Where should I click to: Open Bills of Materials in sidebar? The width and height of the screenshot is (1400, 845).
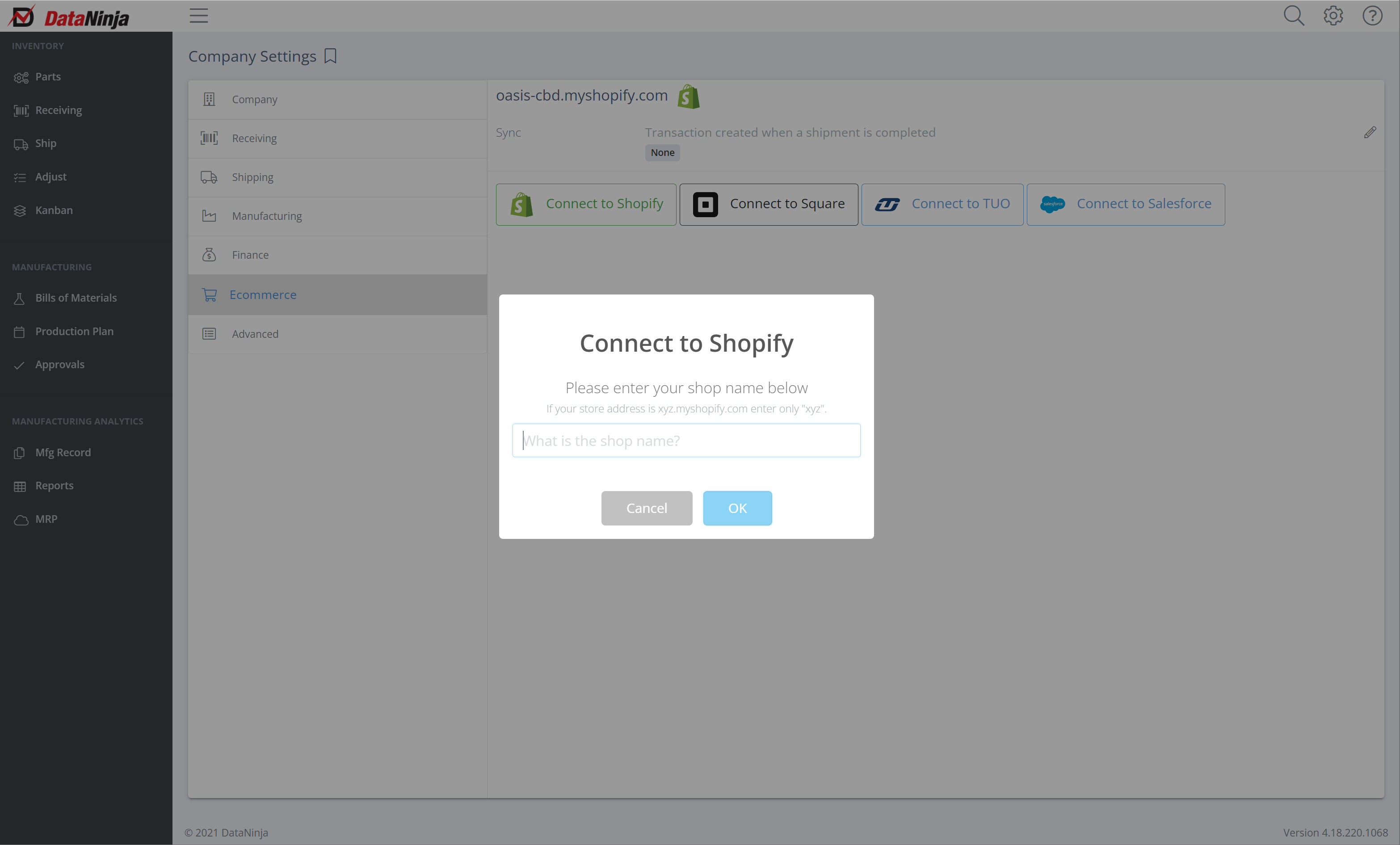click(76, 298)
